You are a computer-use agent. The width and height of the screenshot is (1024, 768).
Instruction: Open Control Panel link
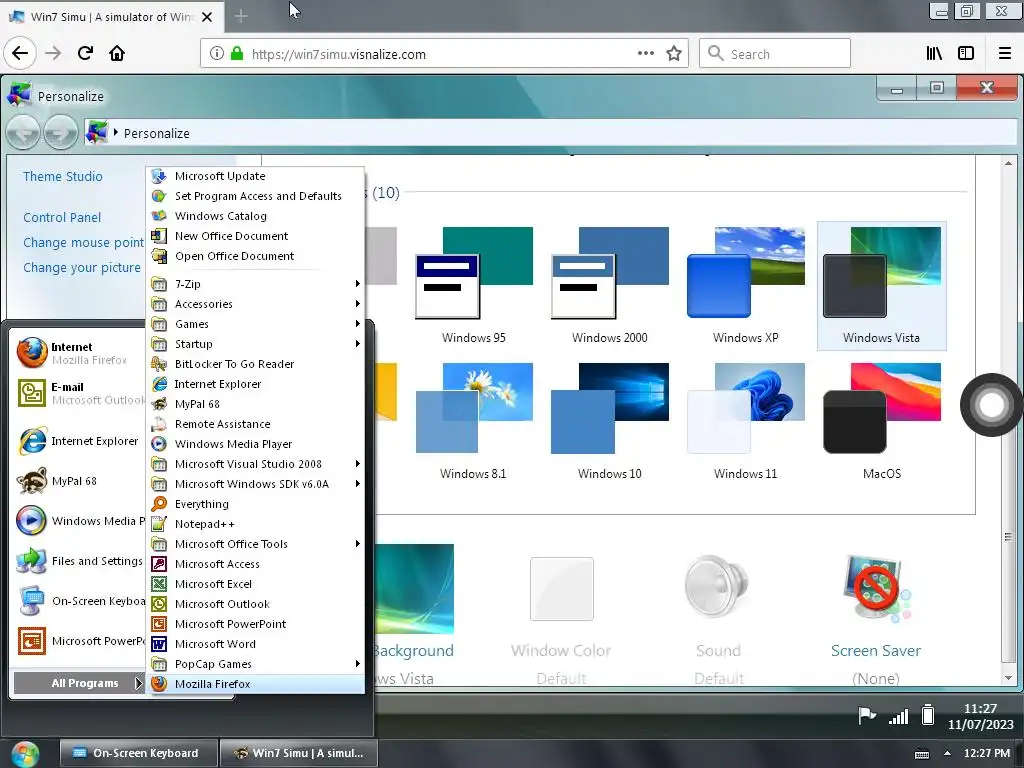(62, 217)
